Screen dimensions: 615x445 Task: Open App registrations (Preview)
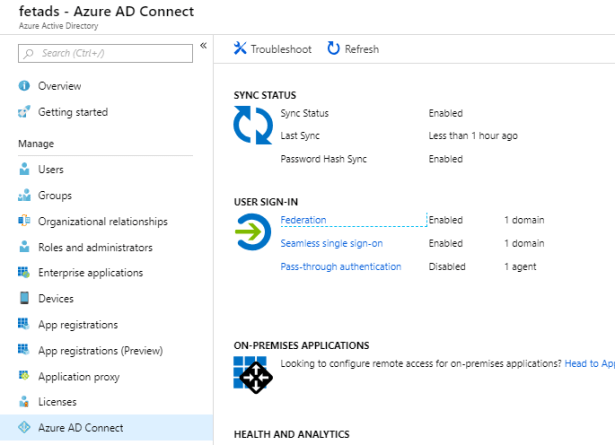pyautogui.click(x=100, y=351)
